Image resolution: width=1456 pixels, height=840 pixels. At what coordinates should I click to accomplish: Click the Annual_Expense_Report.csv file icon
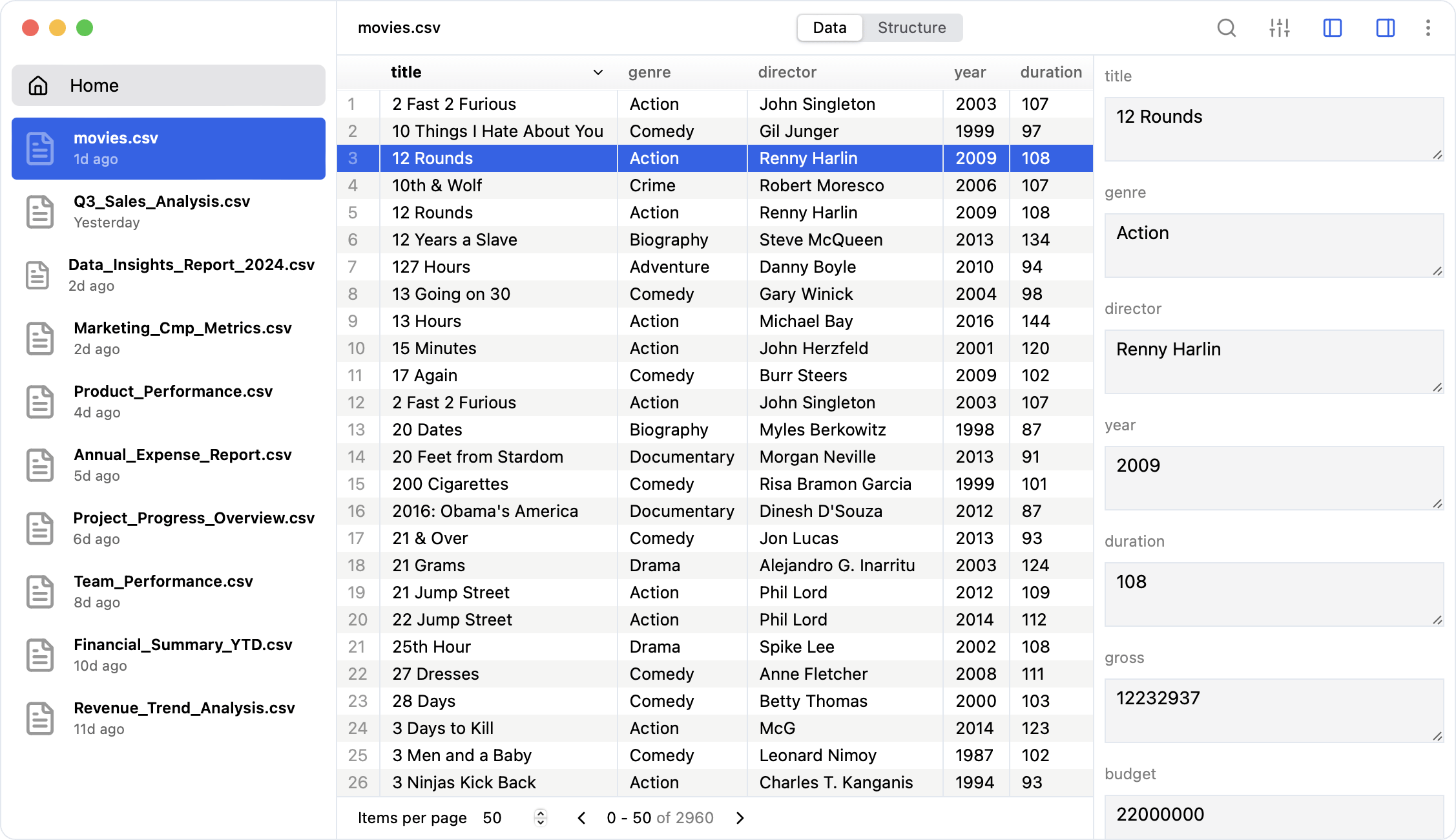(40, 465)
